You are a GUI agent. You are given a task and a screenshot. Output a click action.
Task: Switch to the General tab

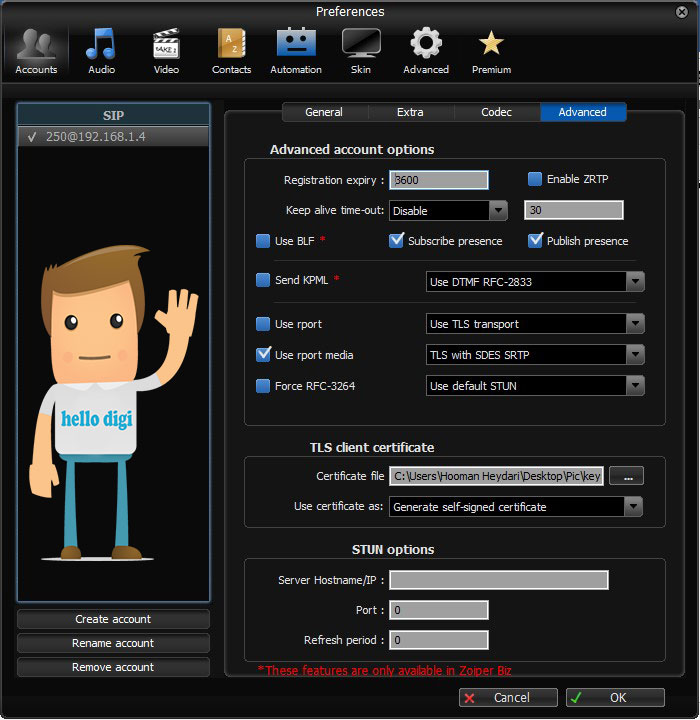pos(324,112)
